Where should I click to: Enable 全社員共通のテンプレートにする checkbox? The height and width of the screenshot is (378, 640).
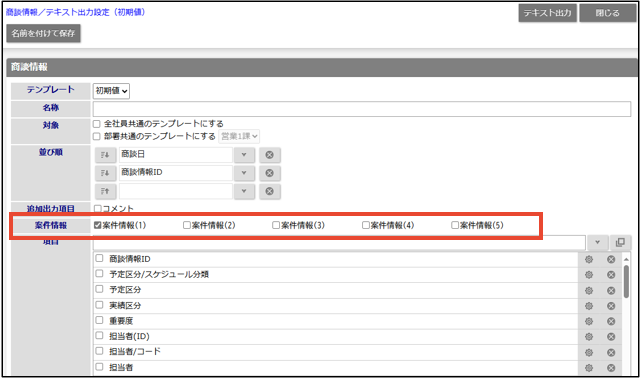[97, 124]
